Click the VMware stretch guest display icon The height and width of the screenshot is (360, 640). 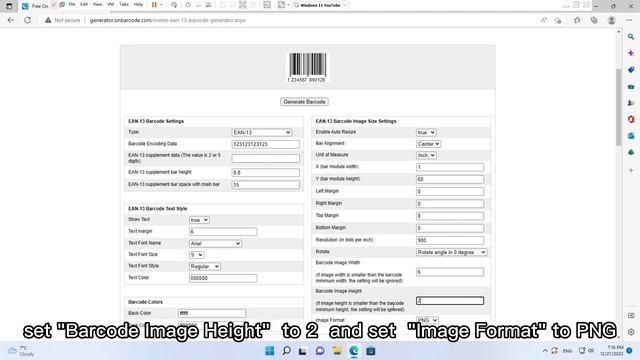281,5
